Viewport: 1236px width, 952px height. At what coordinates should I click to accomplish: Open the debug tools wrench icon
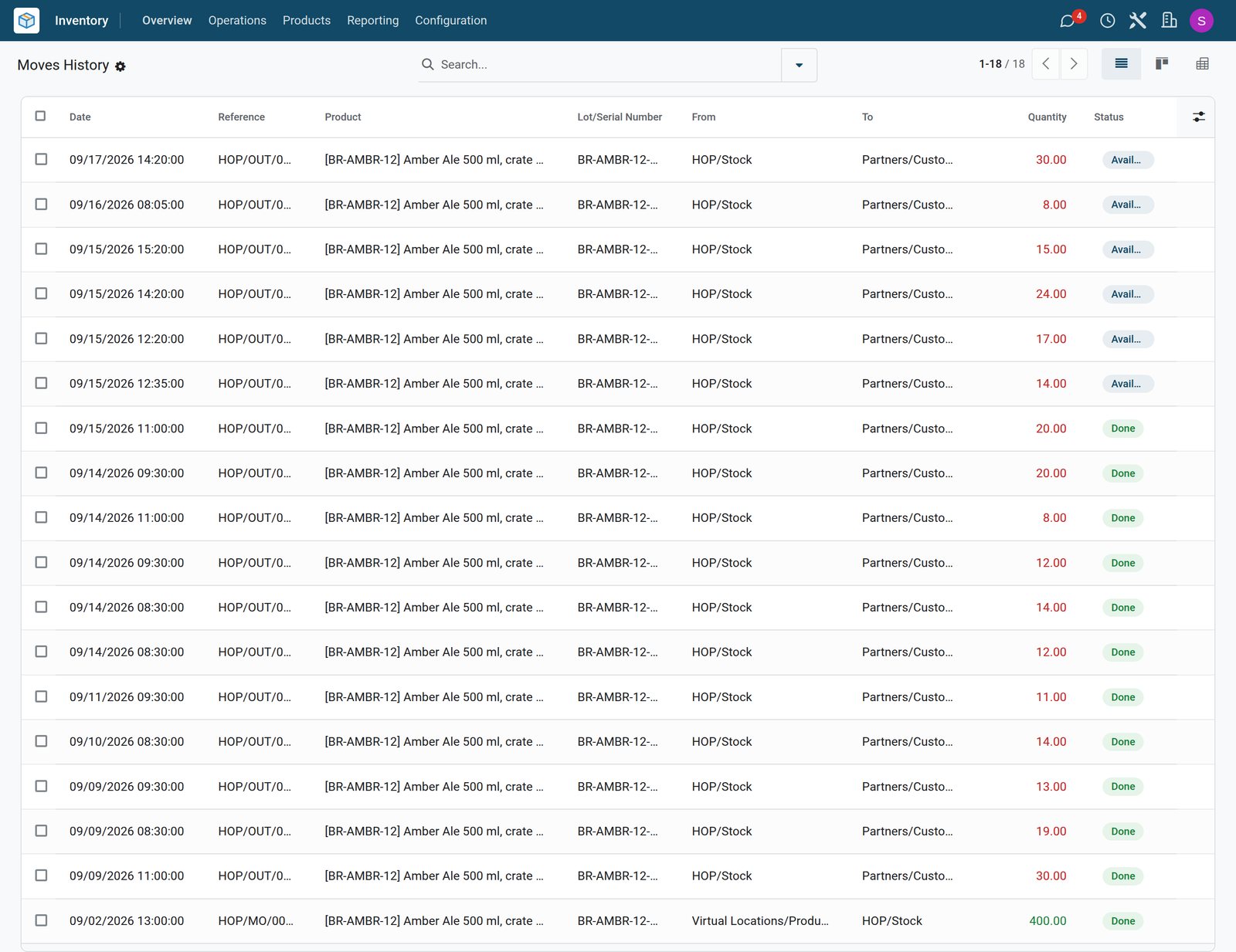click(x=1137, y=20)
